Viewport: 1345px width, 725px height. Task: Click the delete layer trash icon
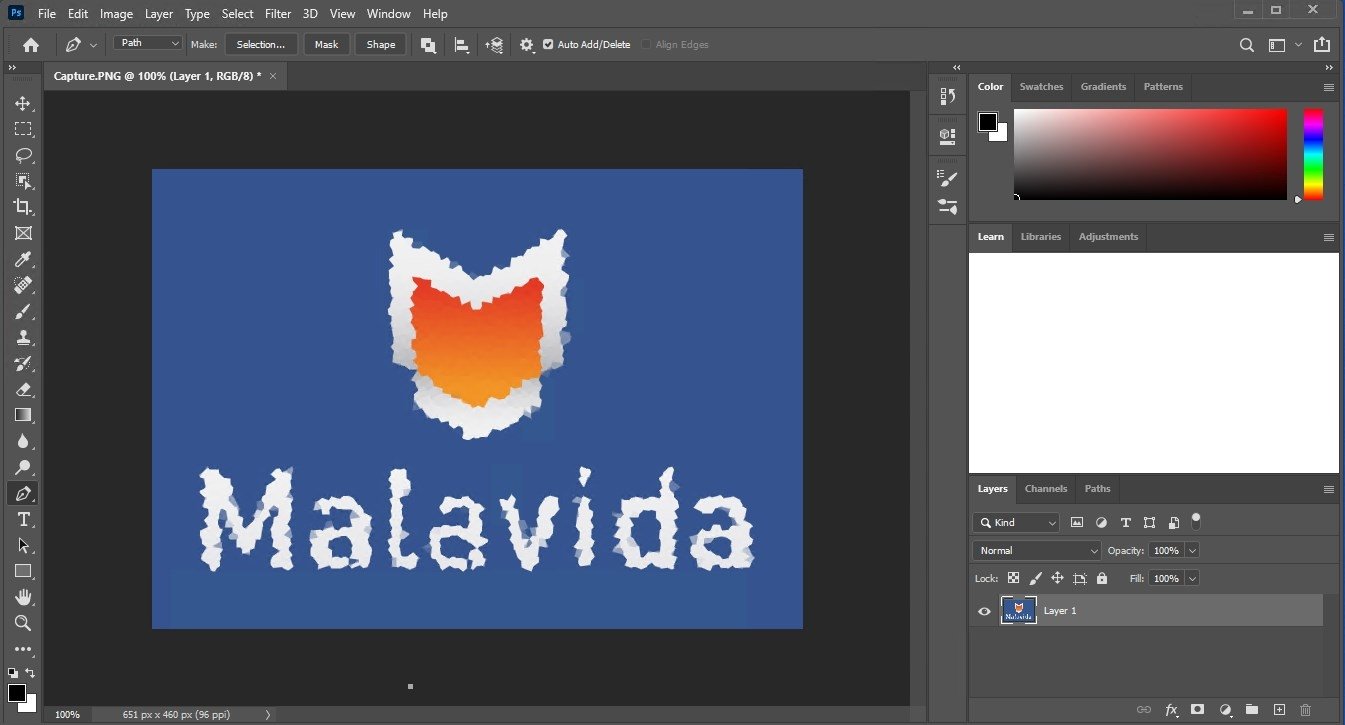click(1305, 709)
